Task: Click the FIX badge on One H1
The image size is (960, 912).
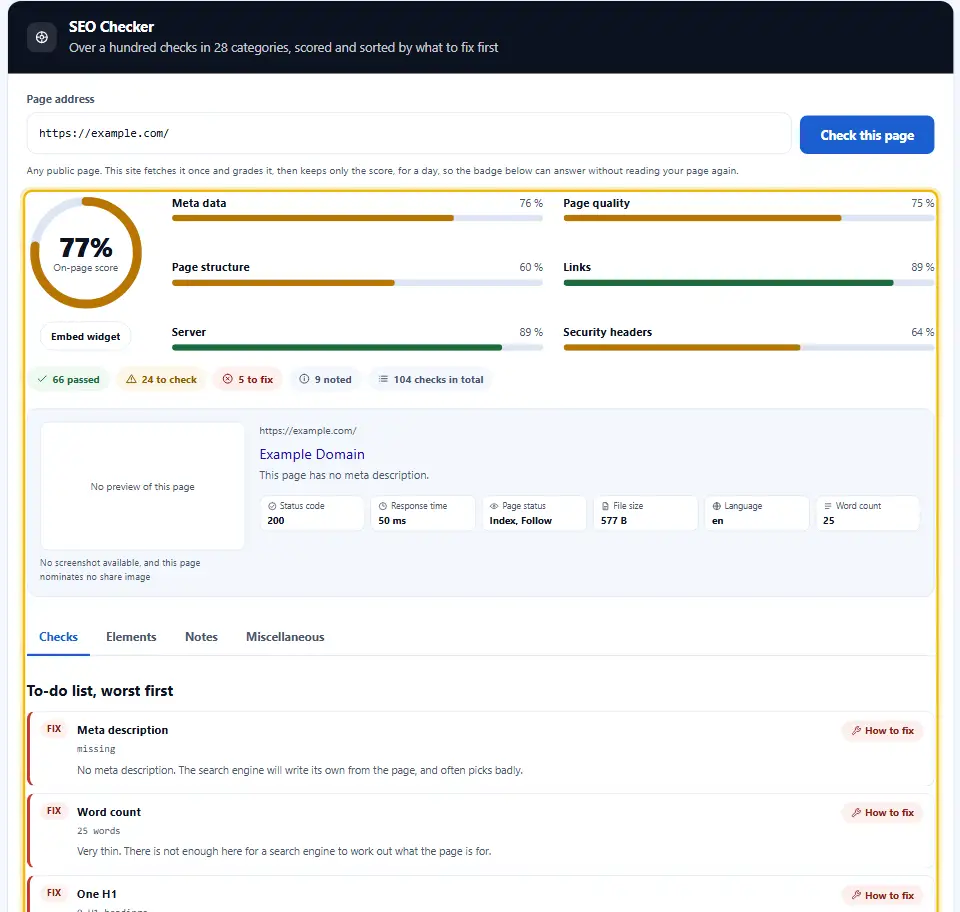Action: tap(54, 893)
